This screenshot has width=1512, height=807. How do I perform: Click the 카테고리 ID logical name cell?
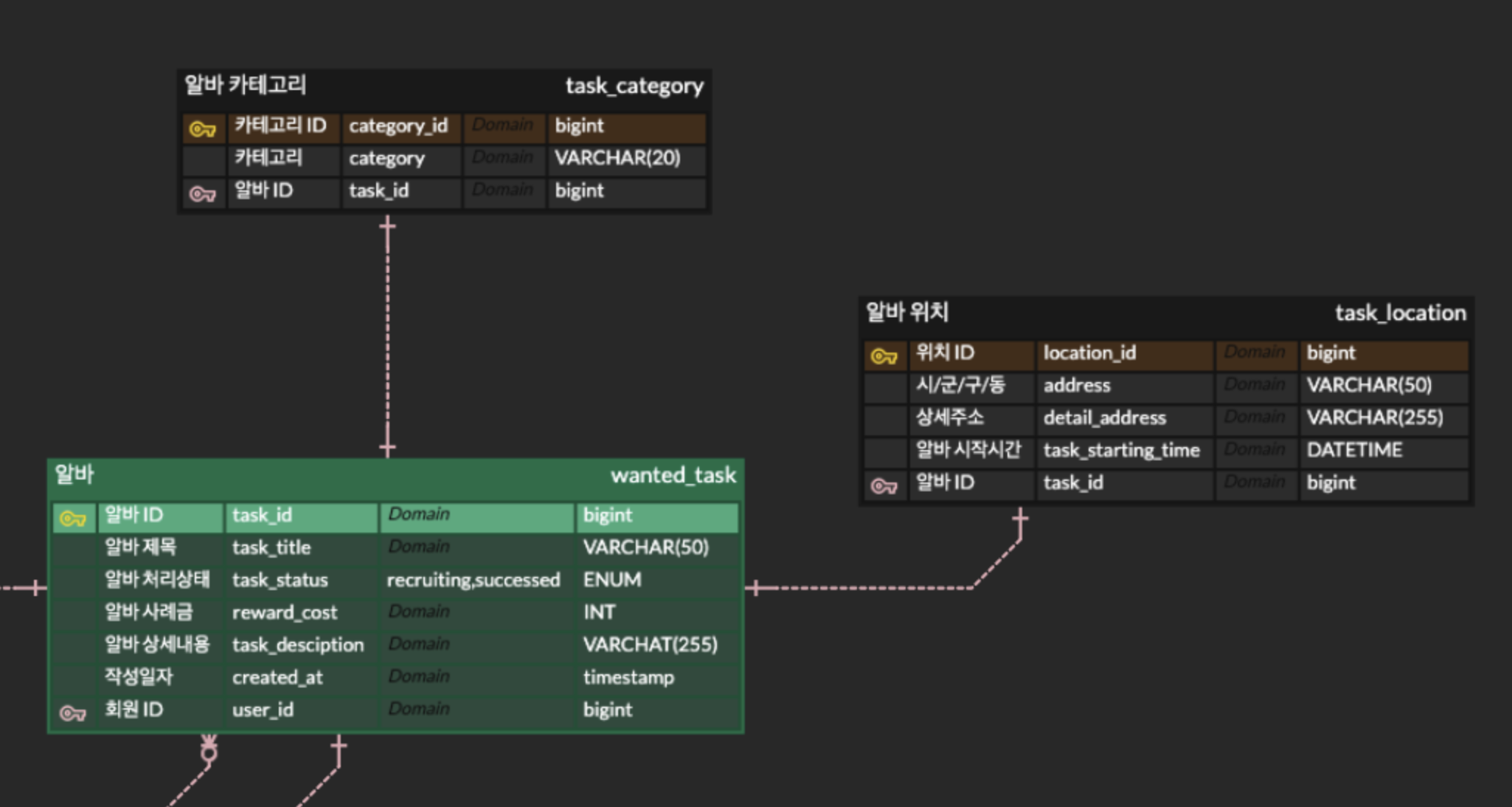point(284,127)
